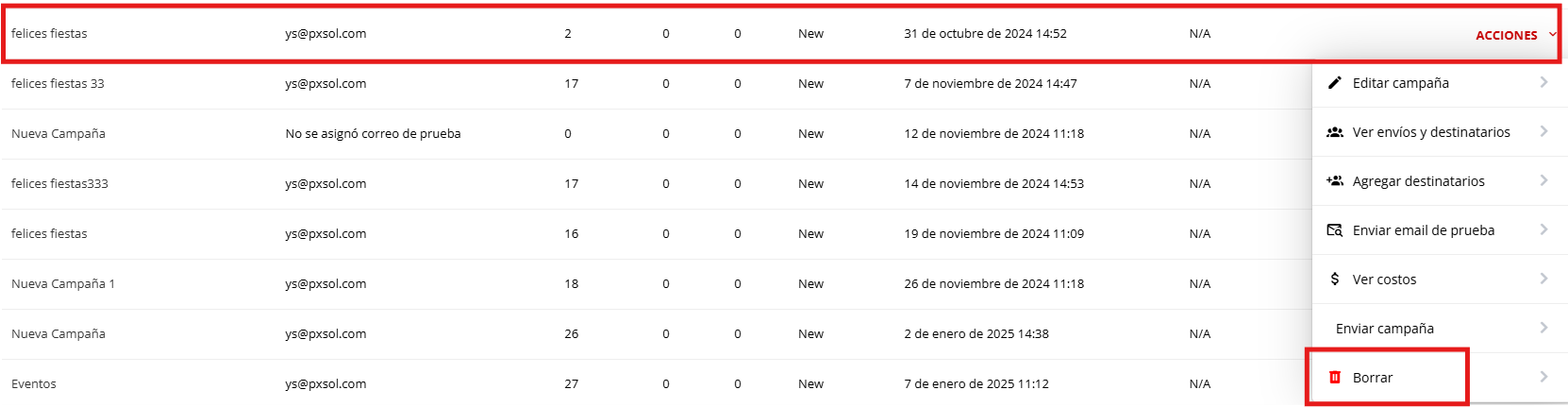Select Agregar destinatarios from the menu
The image size is (1568, 407).
click(x=1418, y=181)
